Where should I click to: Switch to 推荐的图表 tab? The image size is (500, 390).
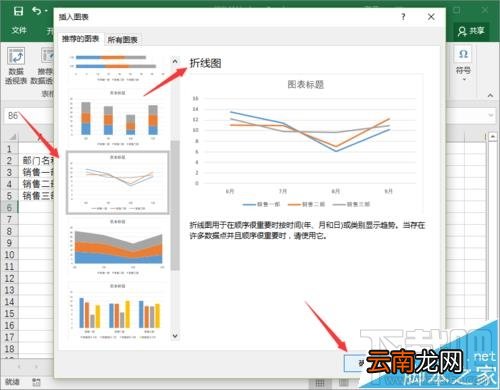80,39
